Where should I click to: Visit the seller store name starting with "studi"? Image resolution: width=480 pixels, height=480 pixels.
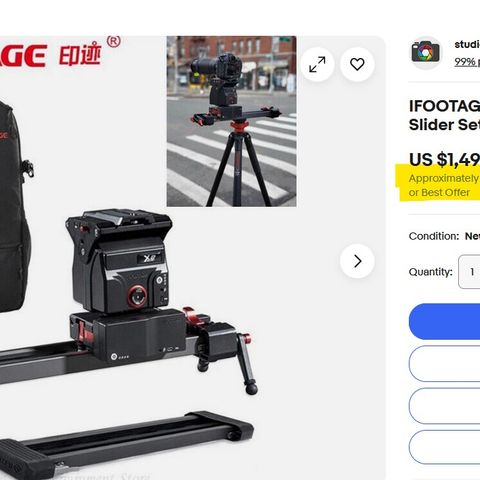(x=467, y=44)
